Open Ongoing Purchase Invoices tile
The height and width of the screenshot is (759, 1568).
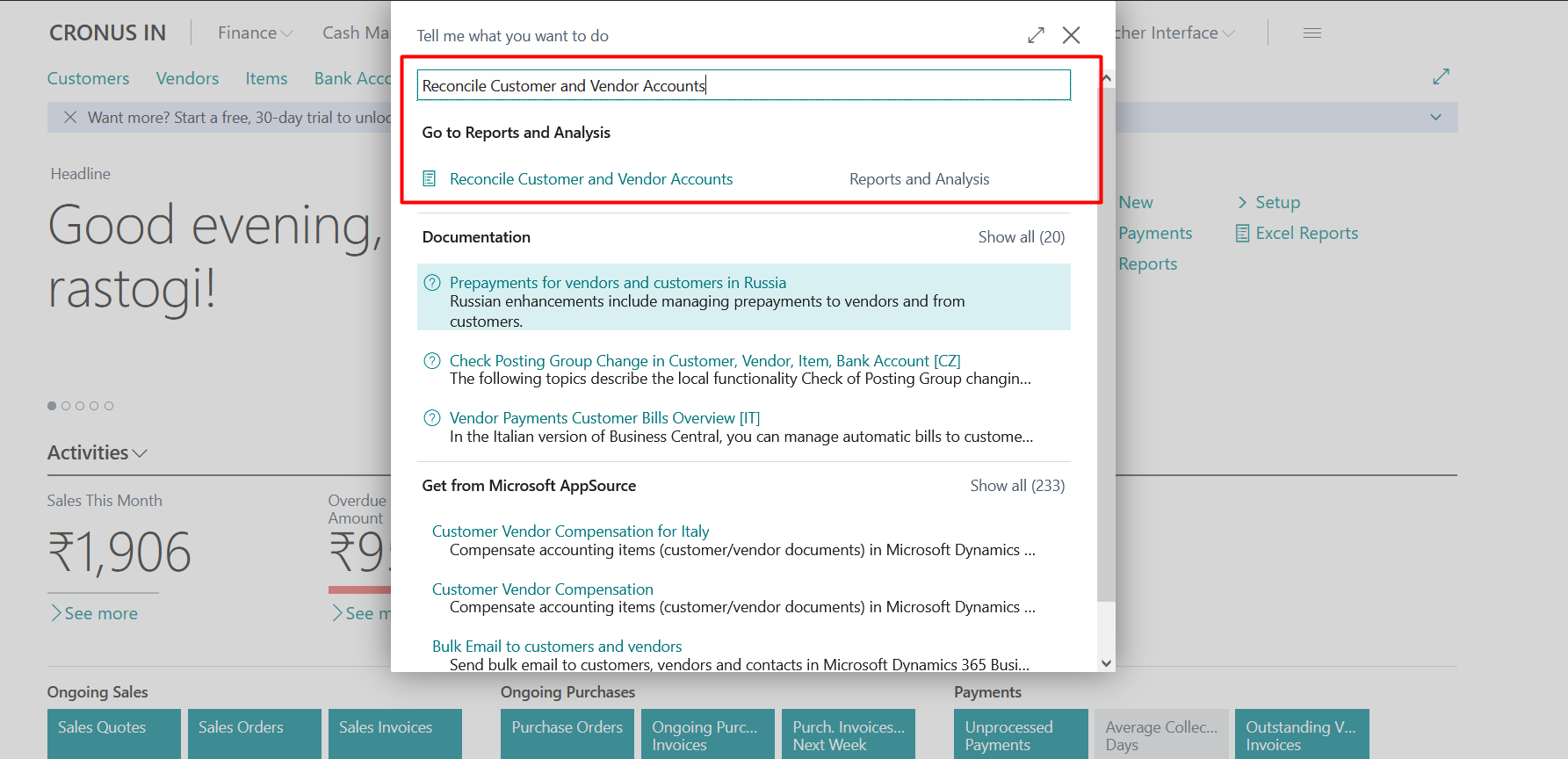click(708, 734)
